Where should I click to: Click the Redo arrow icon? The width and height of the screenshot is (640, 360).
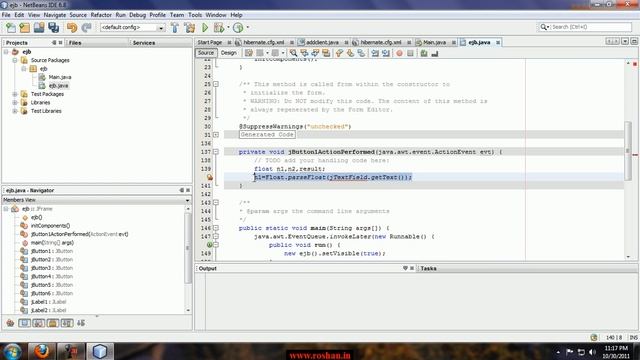tap(86, 27)
